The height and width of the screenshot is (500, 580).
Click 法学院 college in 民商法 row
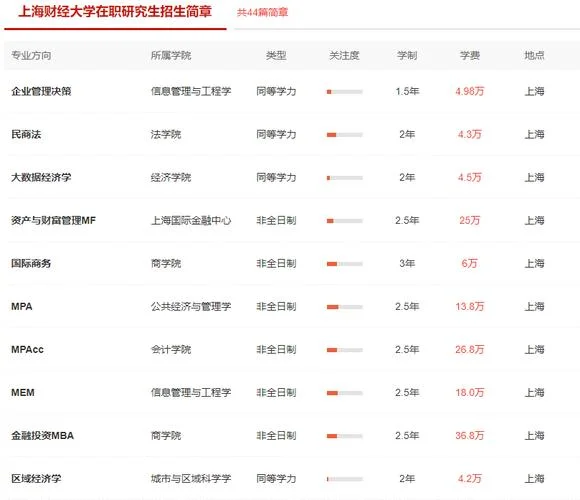point(166,134)
